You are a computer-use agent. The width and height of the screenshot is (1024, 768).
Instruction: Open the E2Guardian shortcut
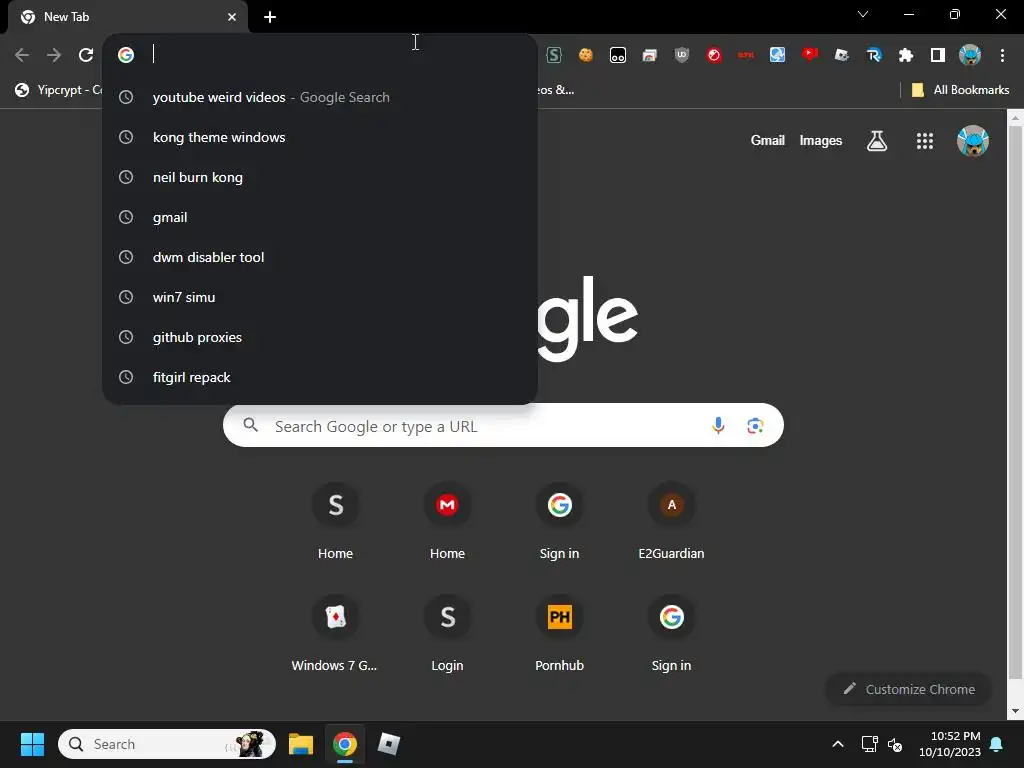pyautogui.click(x=671, y=521)
